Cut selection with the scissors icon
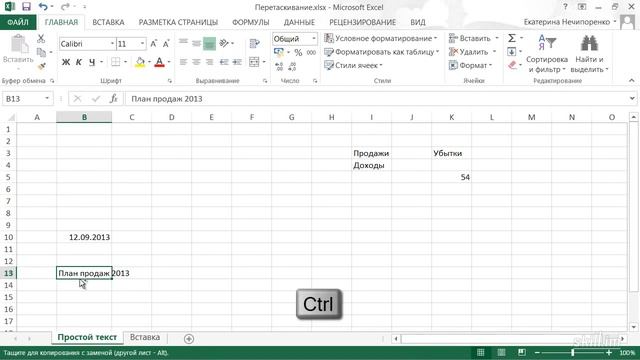Image resolution: width=640 pixels, height=360 pixels. 41,39
